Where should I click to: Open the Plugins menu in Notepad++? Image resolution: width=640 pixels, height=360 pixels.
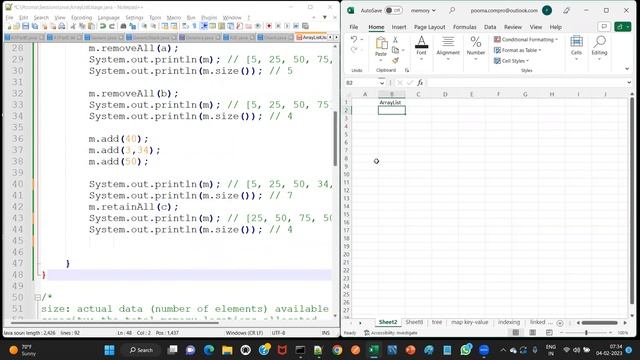[x=209, y=18]
